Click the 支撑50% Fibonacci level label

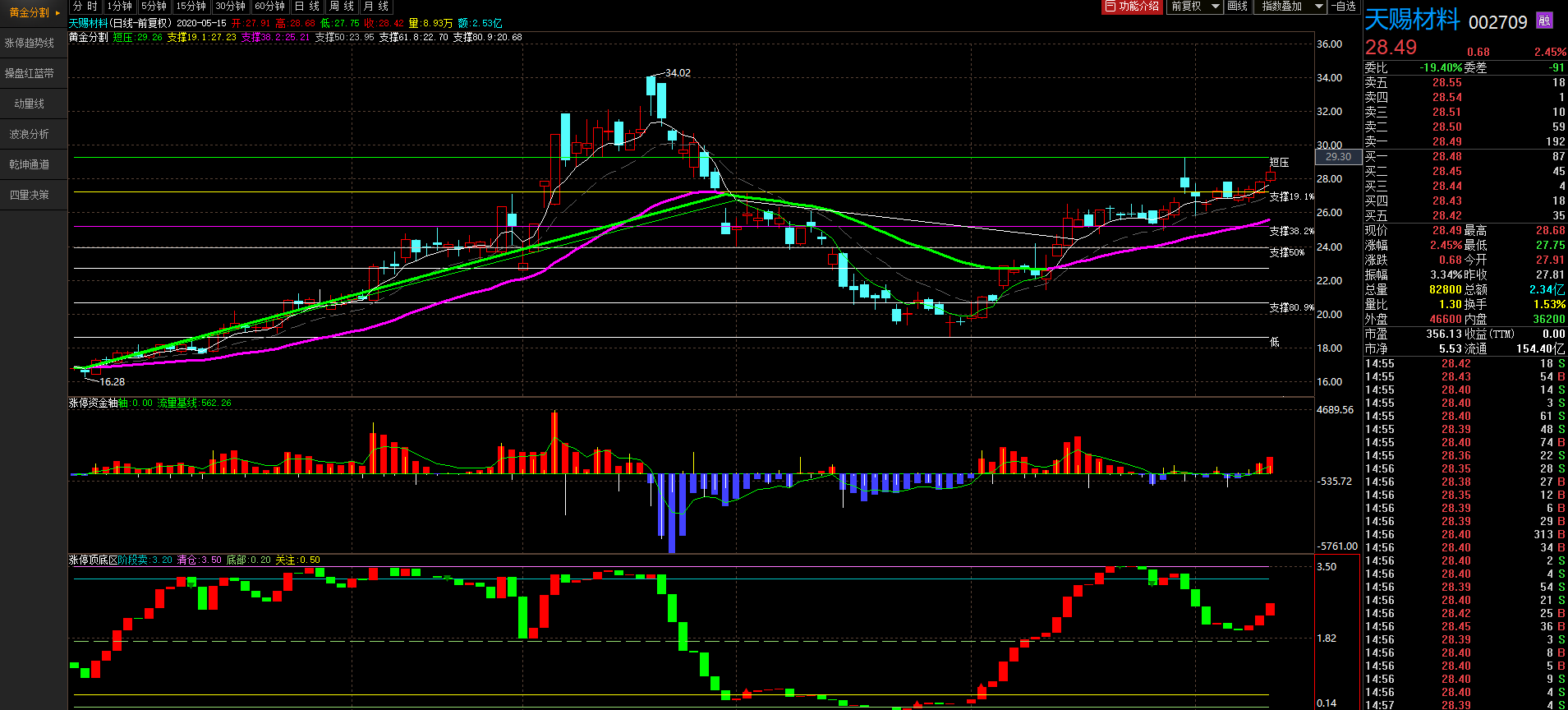coord(1287,253)
